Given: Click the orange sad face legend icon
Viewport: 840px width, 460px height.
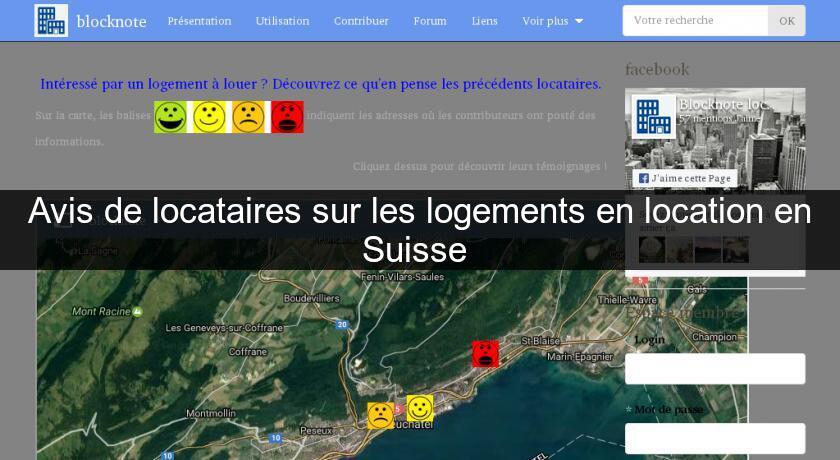Looking at the screenshot, I should pos(249,117).
